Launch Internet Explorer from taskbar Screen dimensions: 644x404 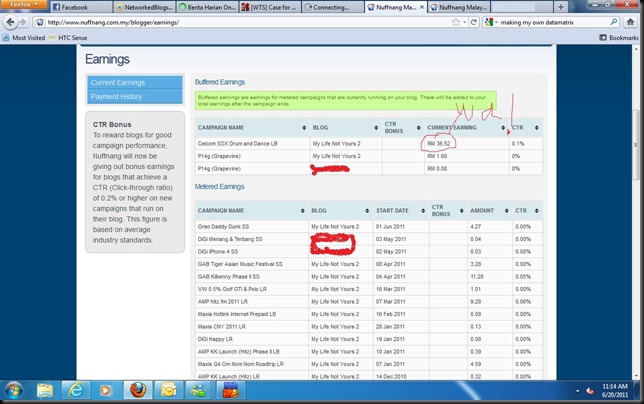click(76, 390)
